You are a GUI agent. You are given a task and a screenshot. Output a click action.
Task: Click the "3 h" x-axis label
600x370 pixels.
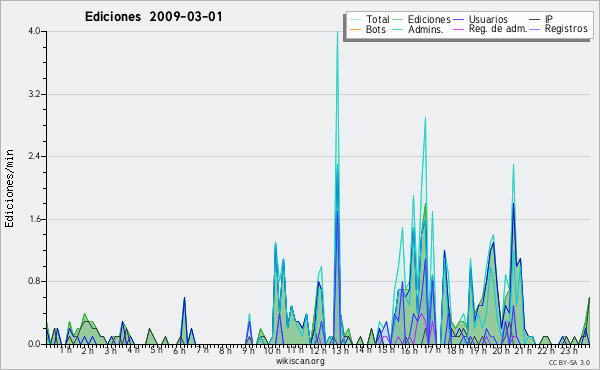pos(111,350)
